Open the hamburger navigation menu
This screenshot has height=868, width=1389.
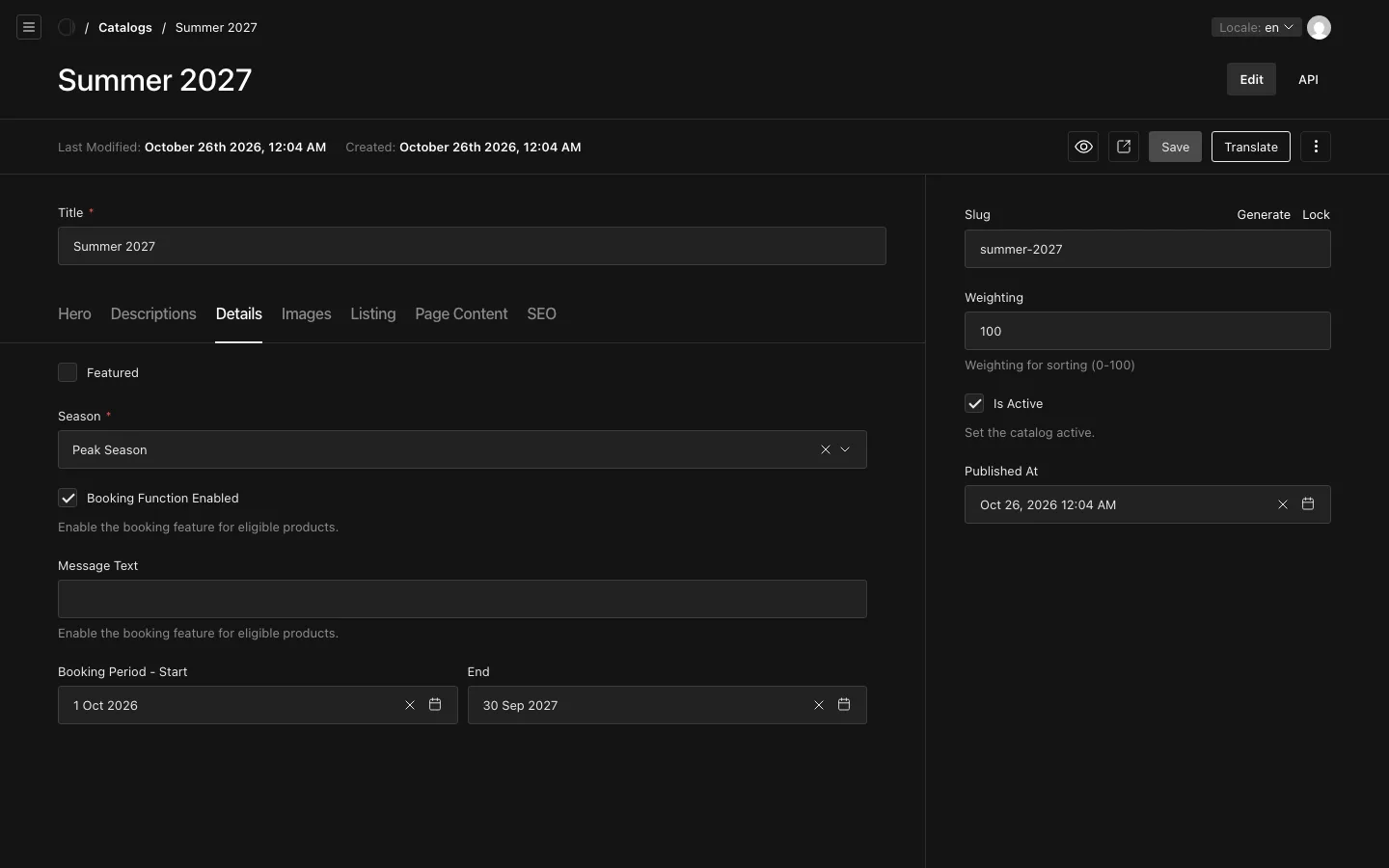(29, 27)
